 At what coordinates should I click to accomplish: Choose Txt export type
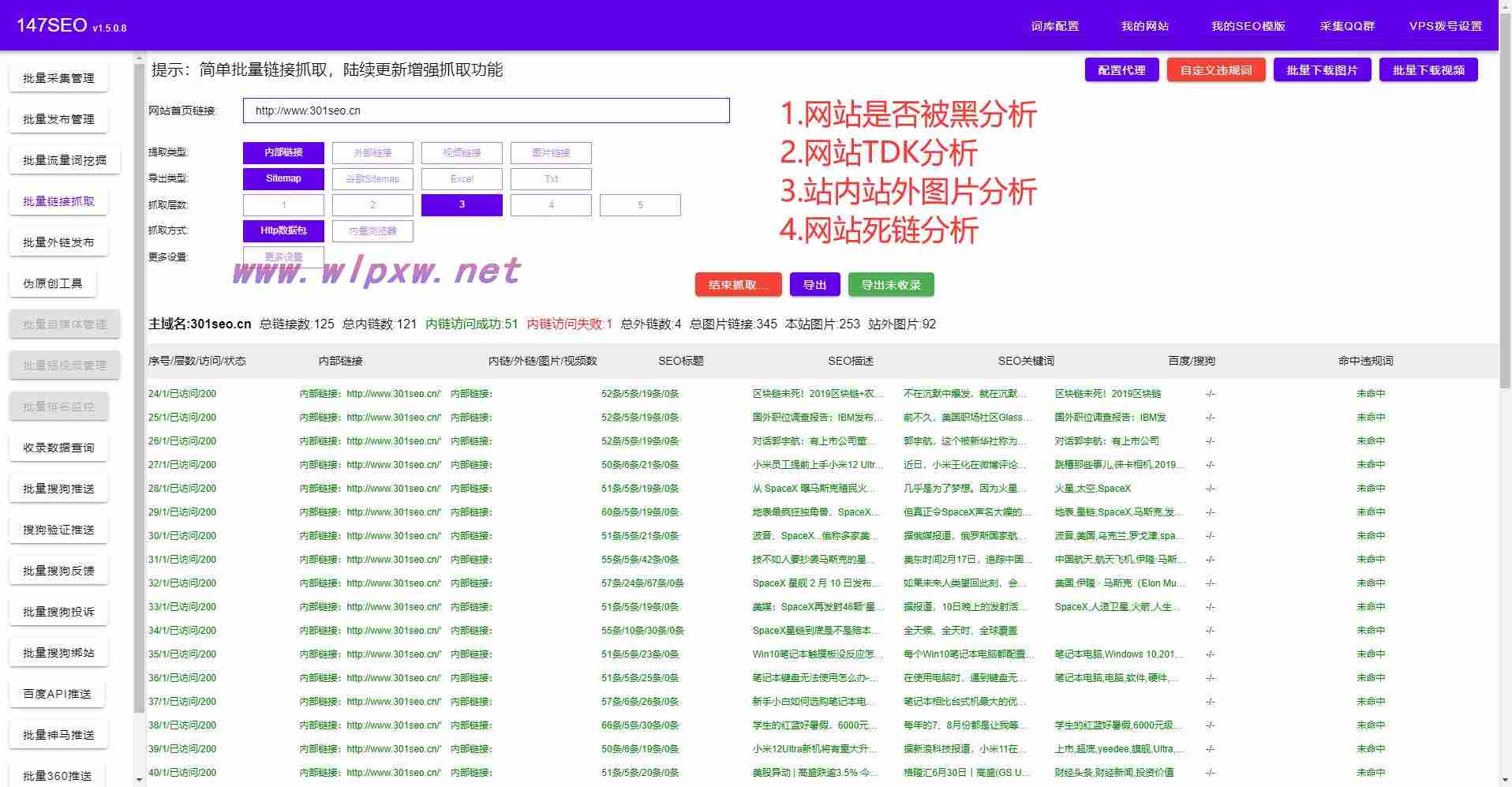551,178
